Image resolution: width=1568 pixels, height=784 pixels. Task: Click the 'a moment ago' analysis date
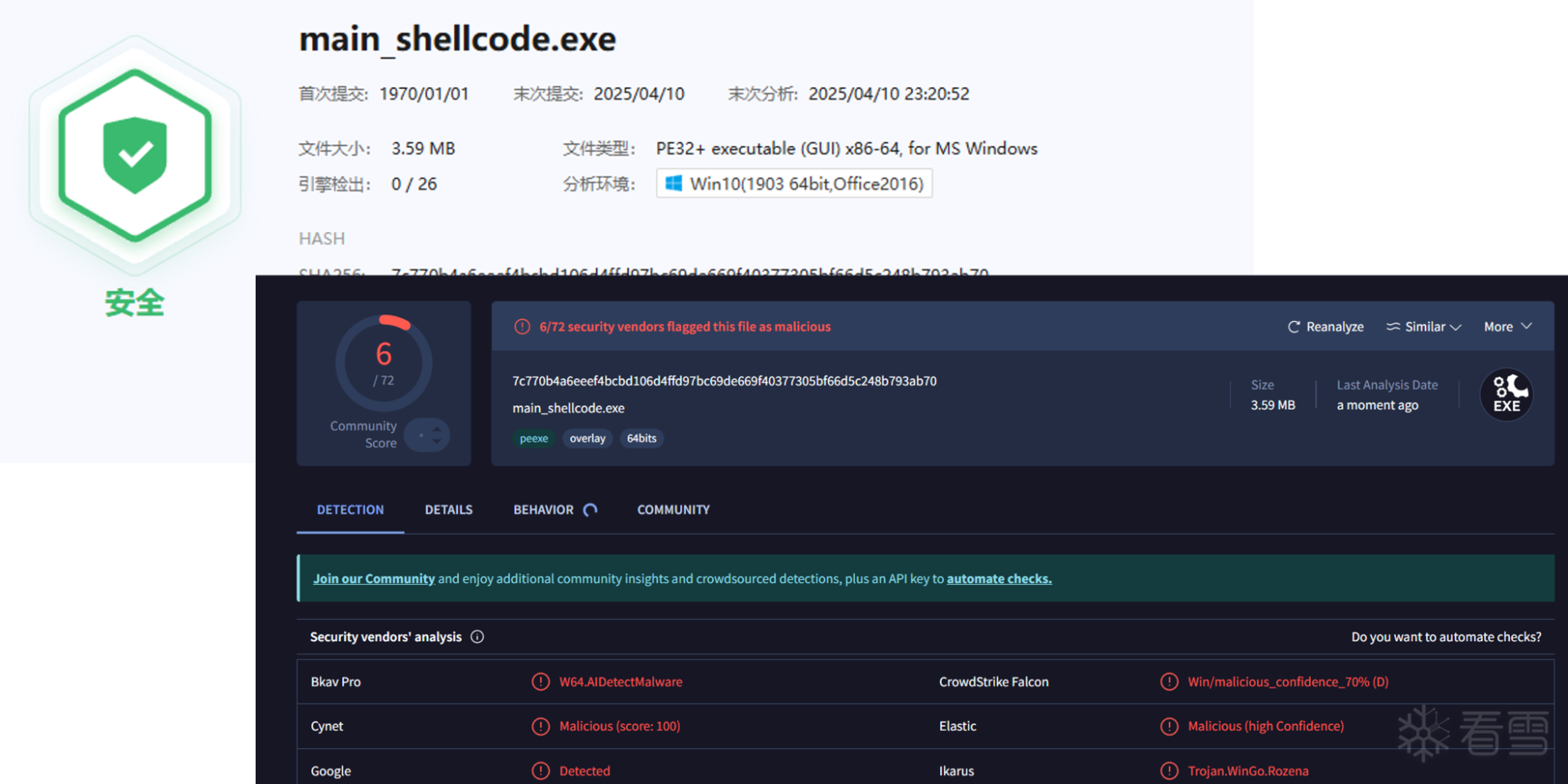(x=1378, y=405)
